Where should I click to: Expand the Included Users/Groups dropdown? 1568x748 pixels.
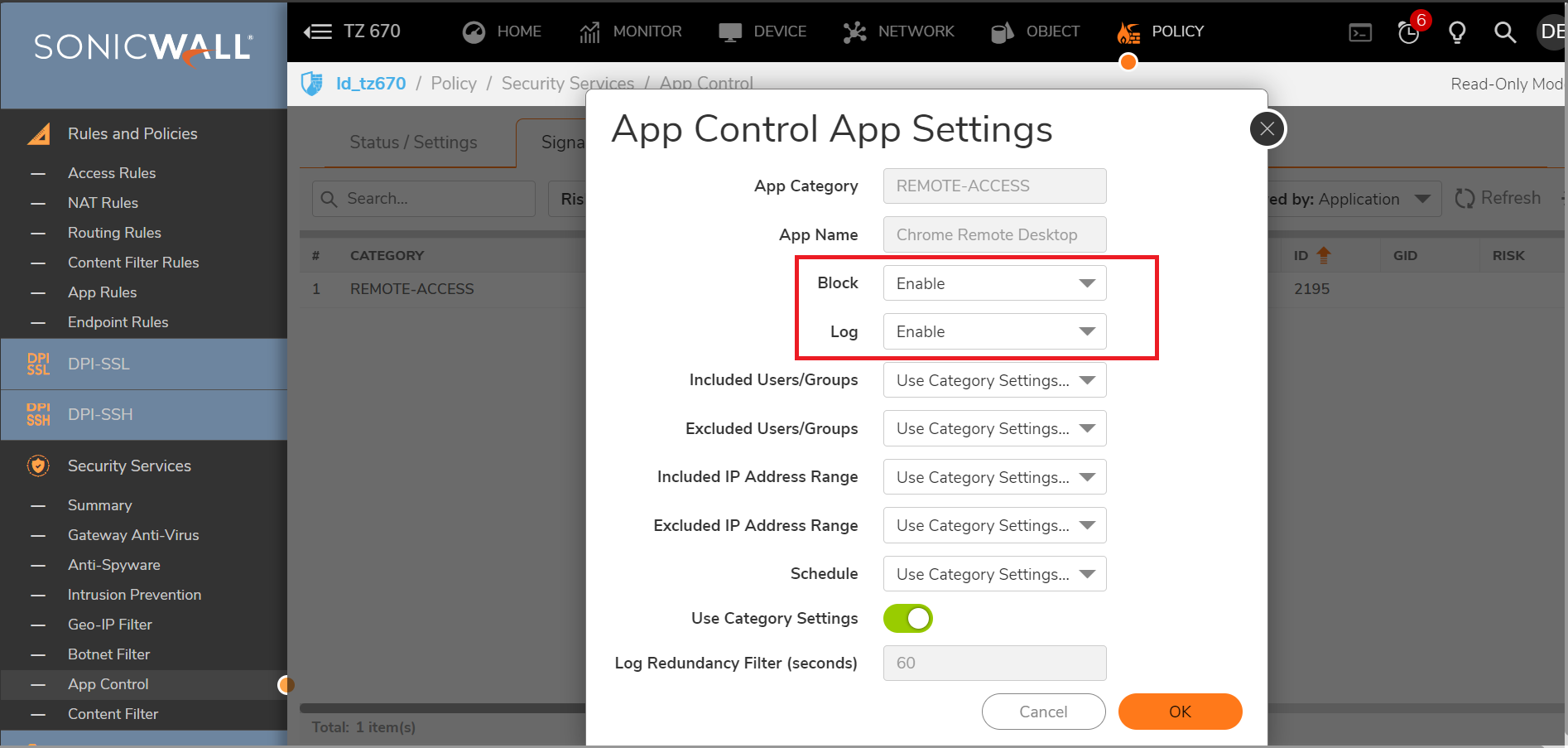tap(994, 380)
